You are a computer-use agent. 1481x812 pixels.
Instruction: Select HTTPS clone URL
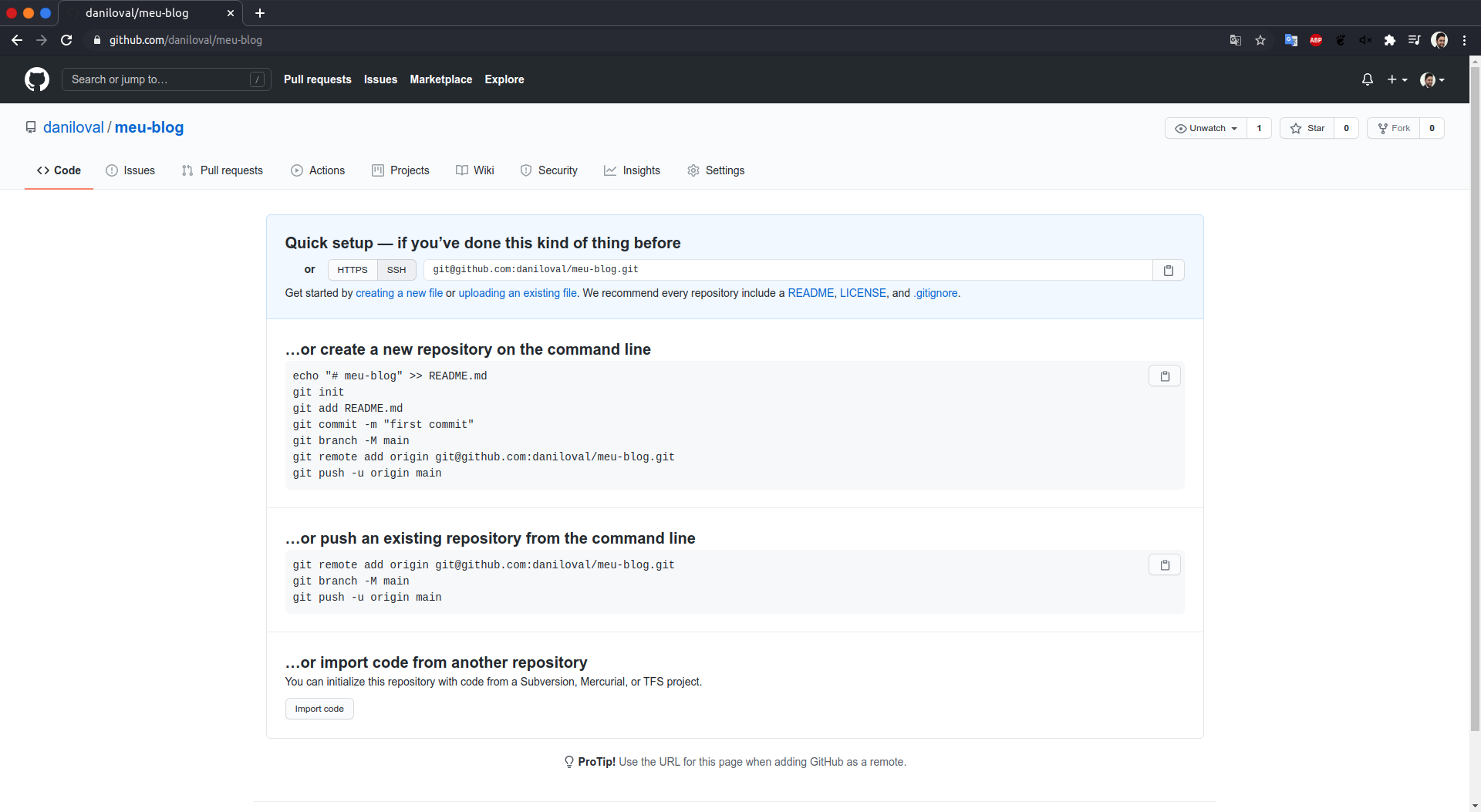click(353, 270)
